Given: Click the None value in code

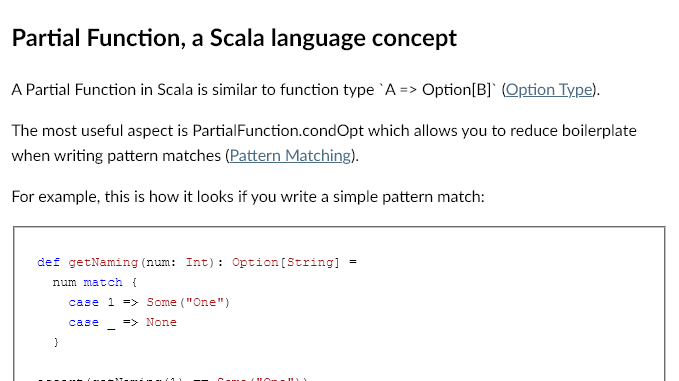Looking at the screenshot, I should coord(162,322).
